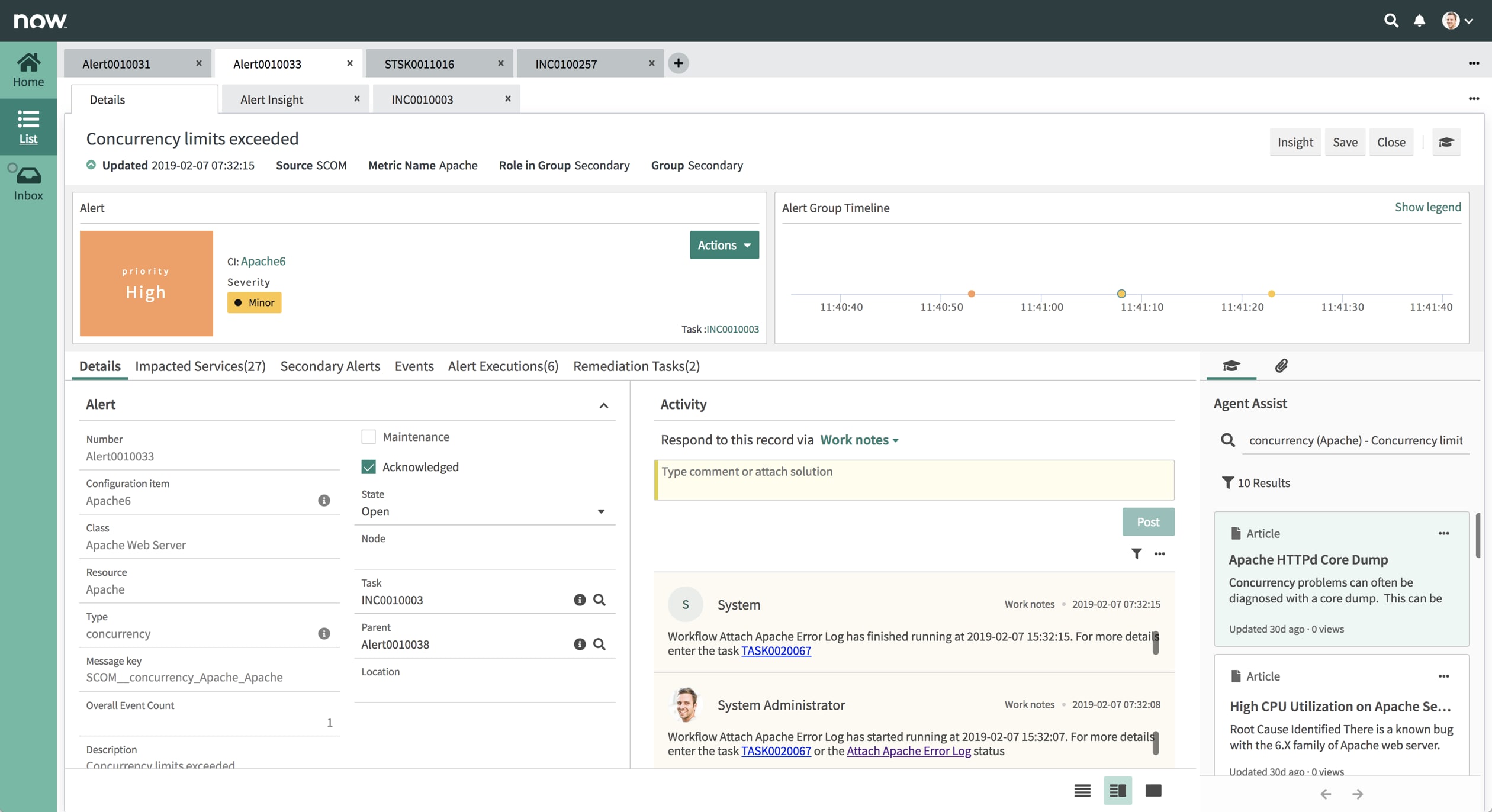Change the State dropdown from Open

[x=483, y=511]
